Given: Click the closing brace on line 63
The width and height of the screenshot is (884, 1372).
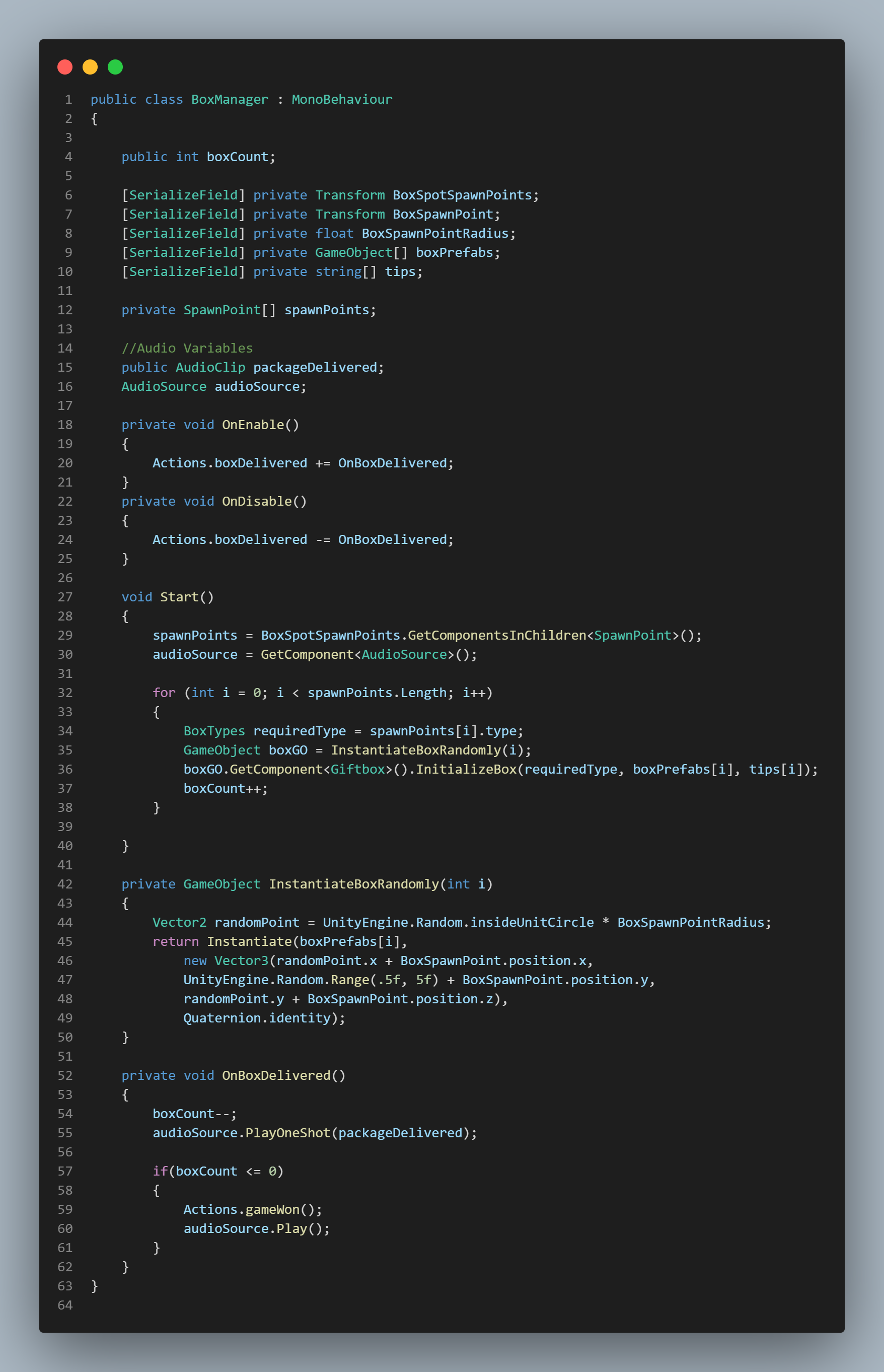Looking at the screenshot, I should 95,1286.
